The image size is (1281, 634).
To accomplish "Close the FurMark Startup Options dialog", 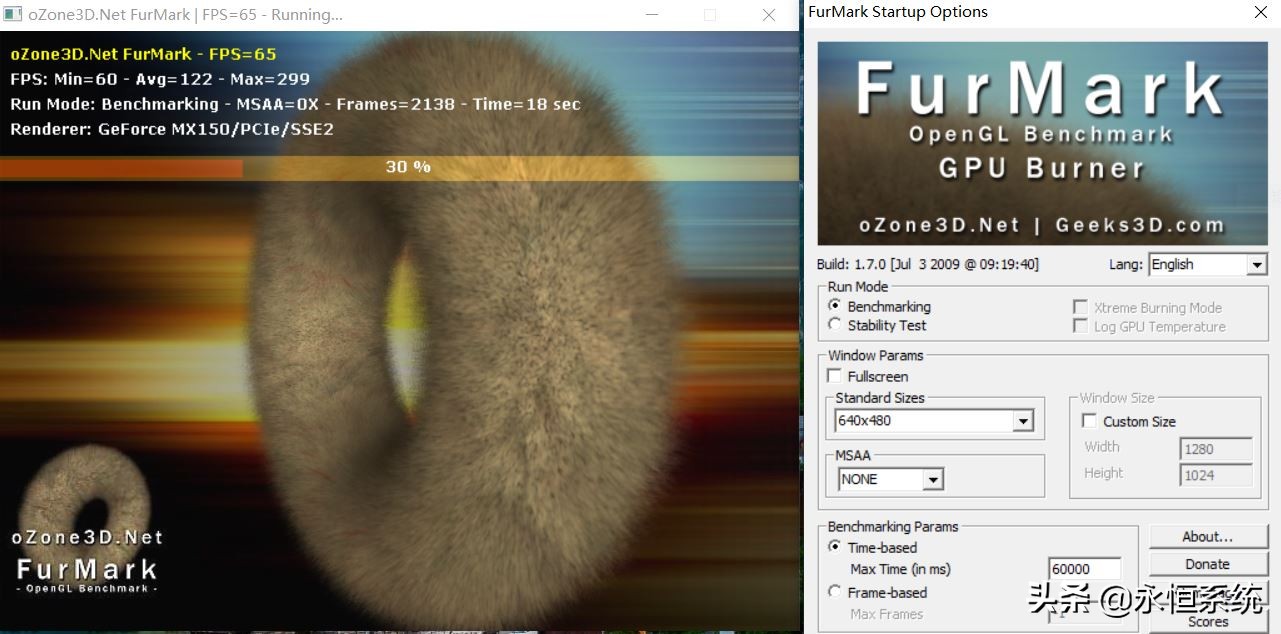I will [1261, 13].
